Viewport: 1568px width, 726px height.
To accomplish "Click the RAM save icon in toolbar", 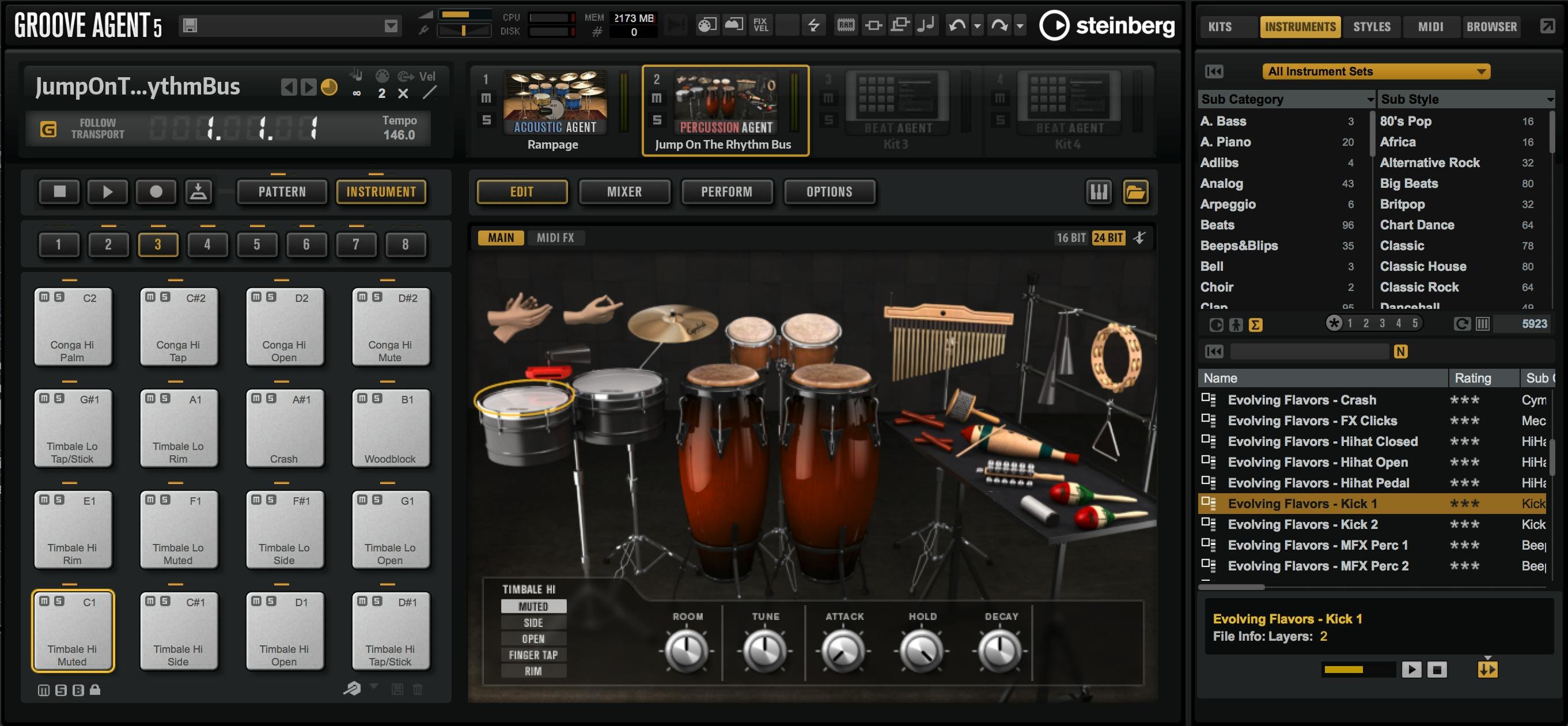I will (x=846, y=25).
